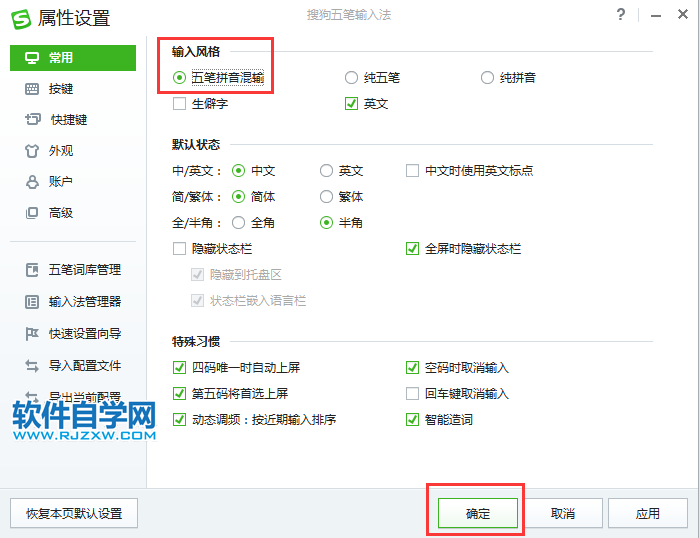Click the shortcut icon beside 快捷键
The image size is (700, 538).
tap(32, 119)
